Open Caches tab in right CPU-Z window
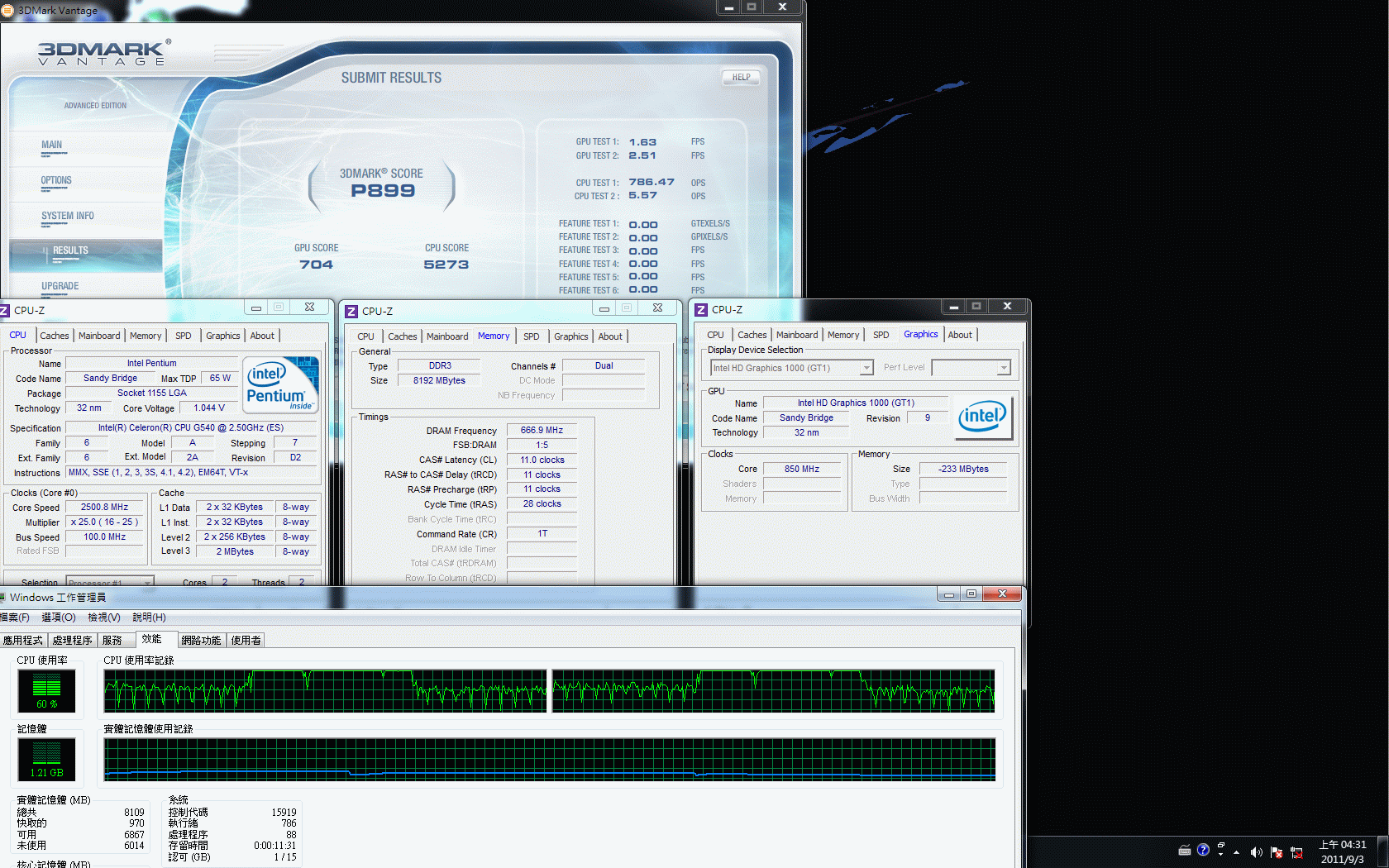Image resolution: width=1389 pixels, height=868 pixels. (x=752, y=335)
